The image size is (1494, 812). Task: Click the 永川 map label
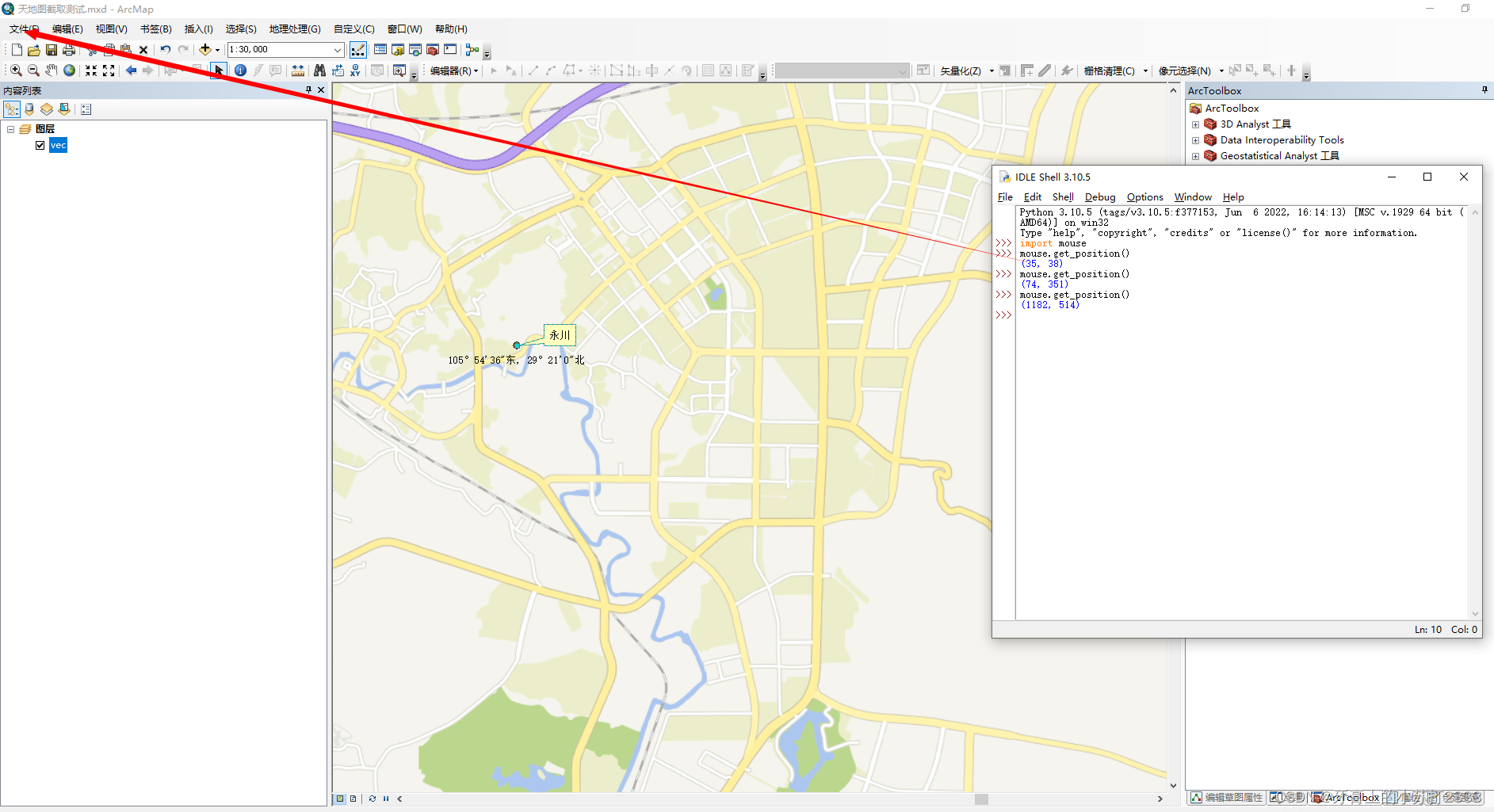pyautogui.click(x=560, y=335)
